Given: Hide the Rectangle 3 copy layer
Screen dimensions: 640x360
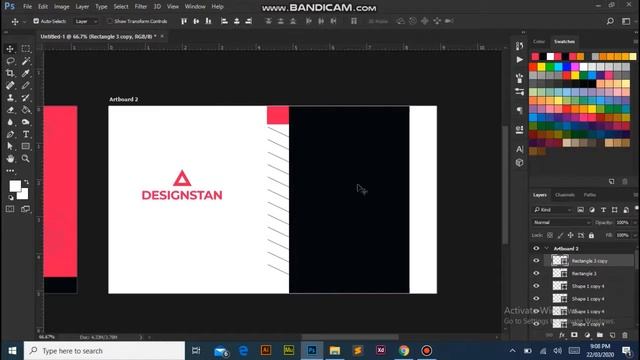Looking at the screenshot, I should (x=536, y=260).
